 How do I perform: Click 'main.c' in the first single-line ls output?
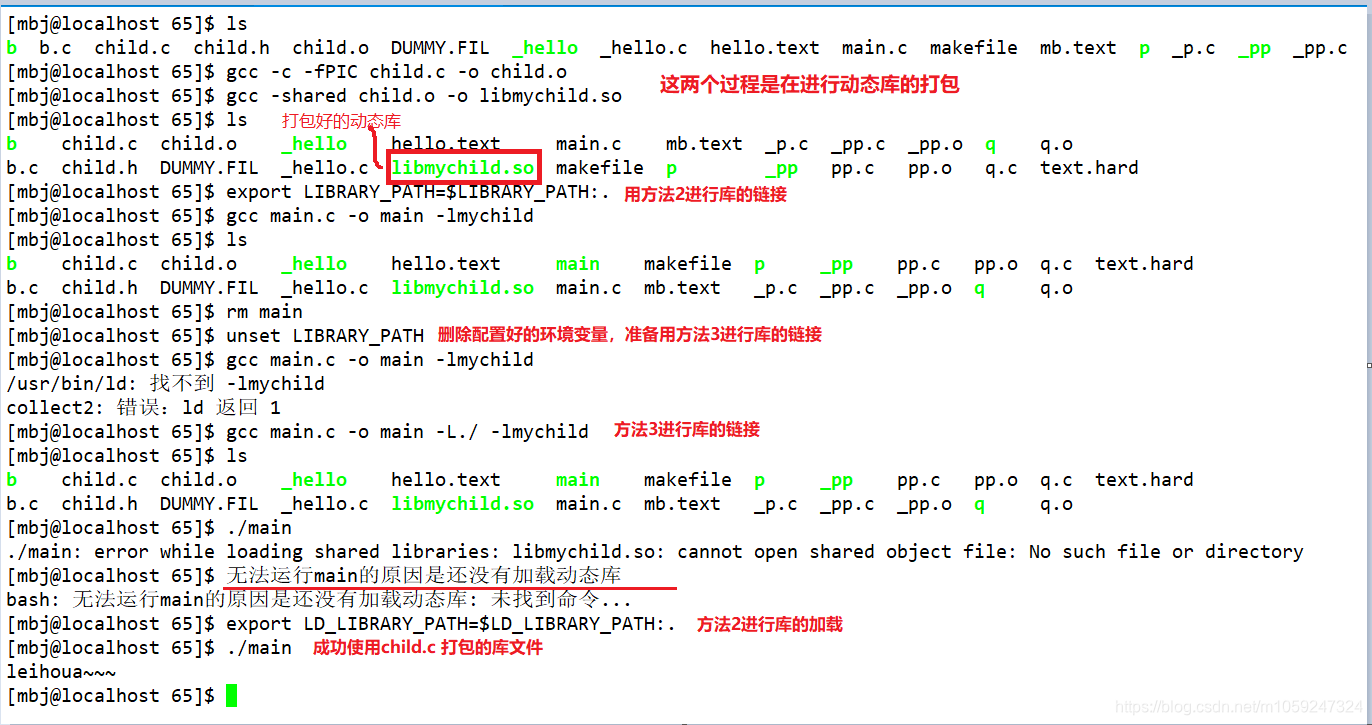click(875, 48)
